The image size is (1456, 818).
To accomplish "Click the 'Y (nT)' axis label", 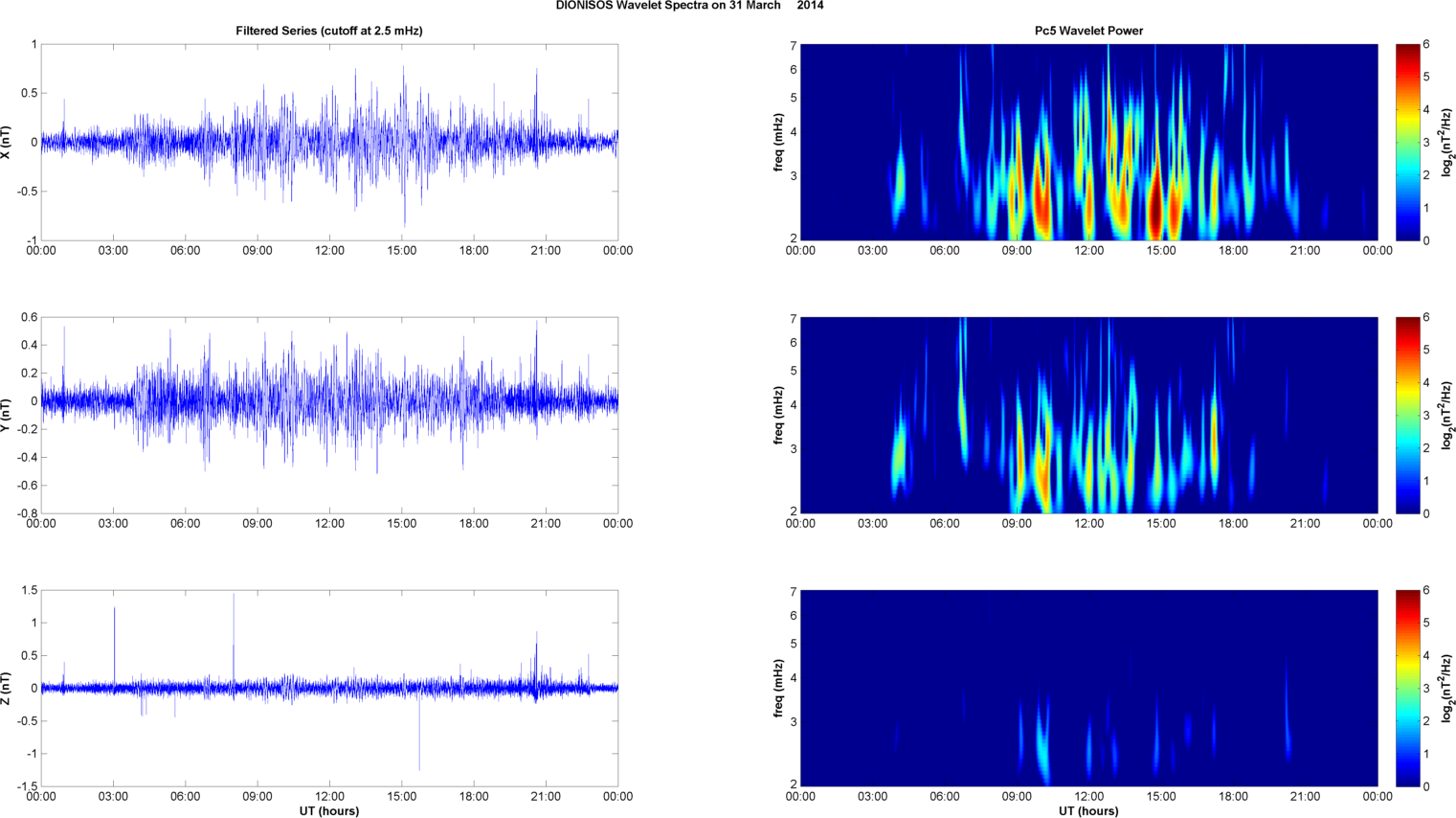I will click(x=7, y=415).
